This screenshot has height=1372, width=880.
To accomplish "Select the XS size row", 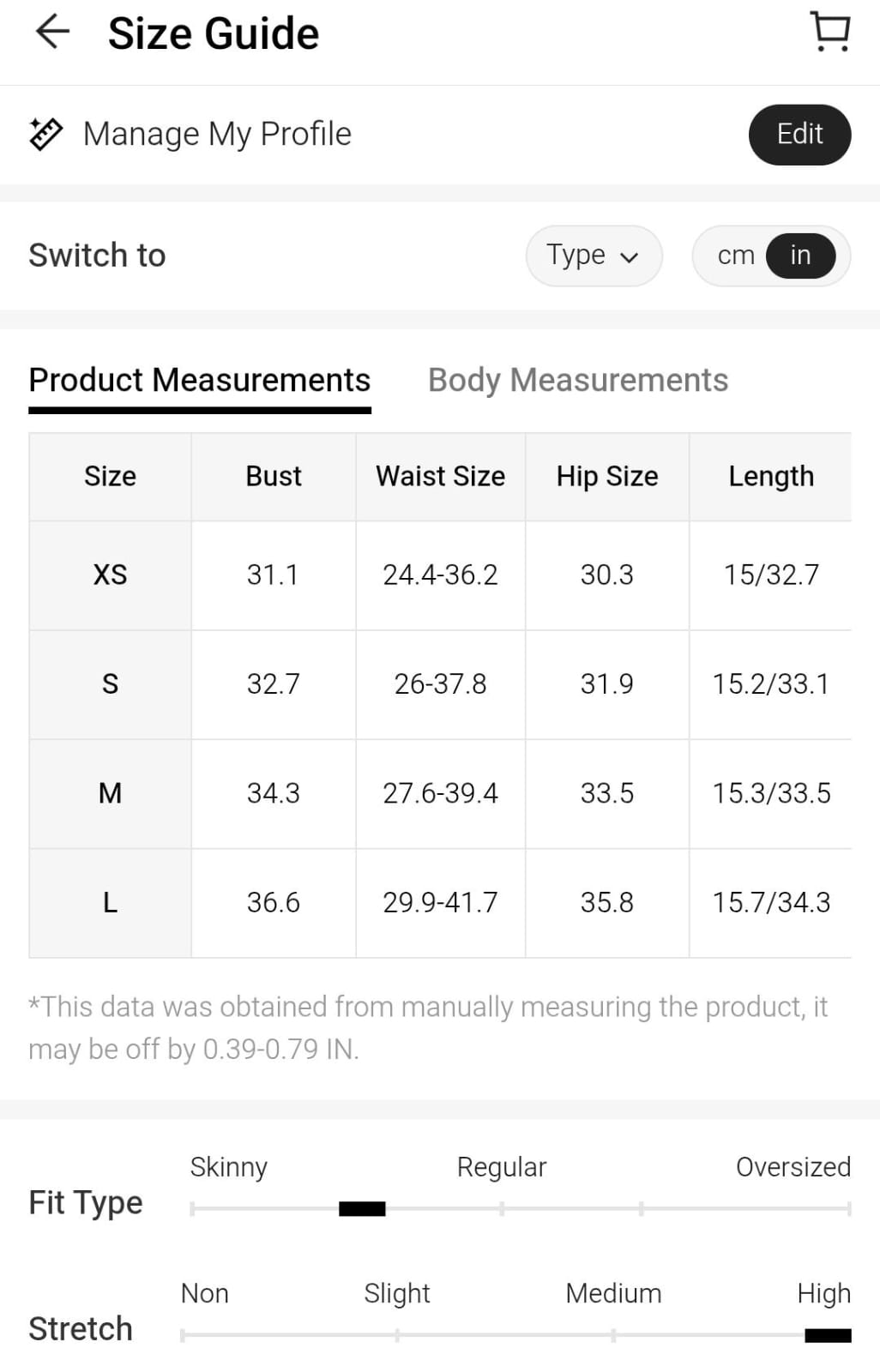I will tap(110, 575).
